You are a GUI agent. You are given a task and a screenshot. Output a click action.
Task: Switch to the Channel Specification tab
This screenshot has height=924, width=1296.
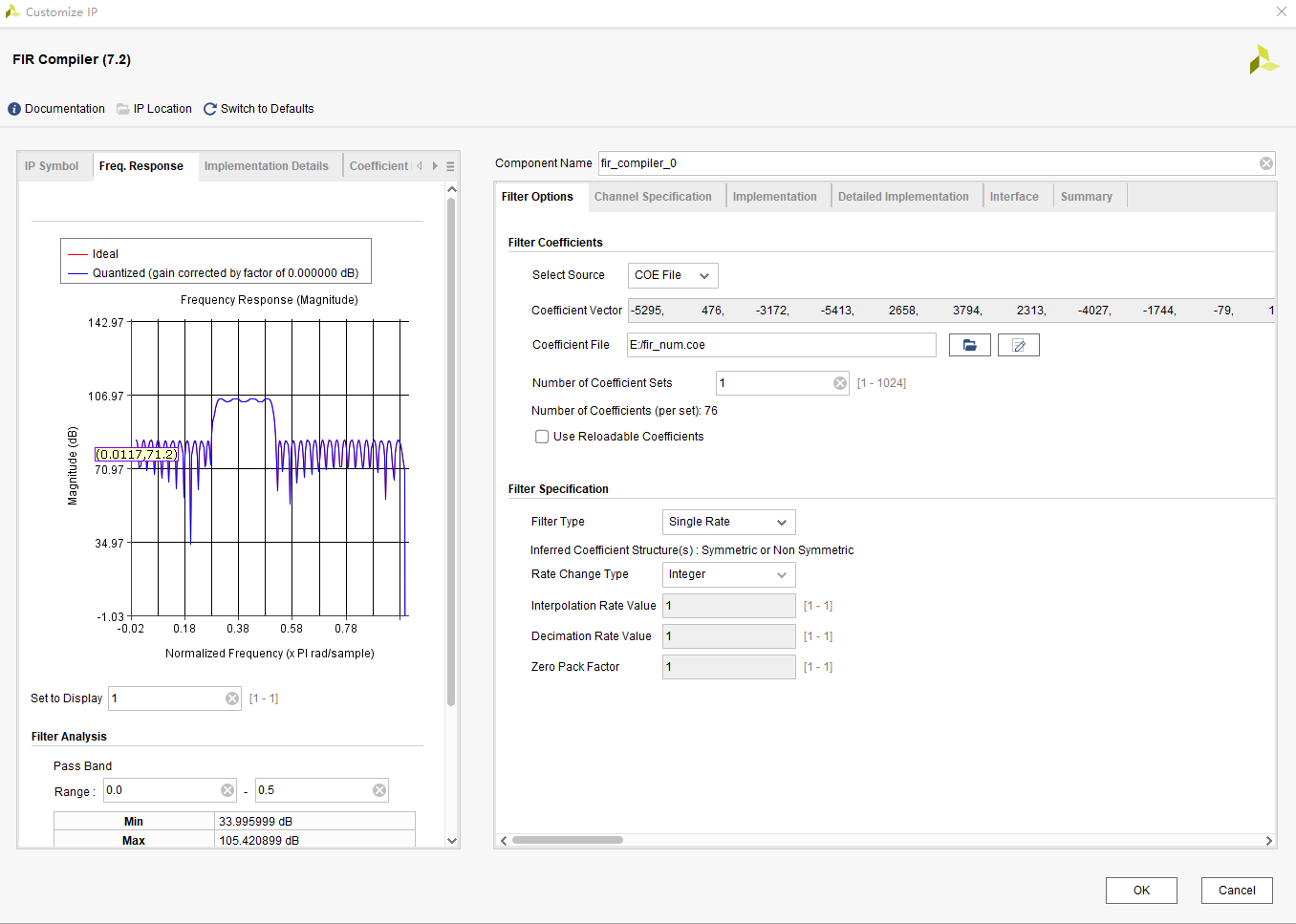click(654, 196)
